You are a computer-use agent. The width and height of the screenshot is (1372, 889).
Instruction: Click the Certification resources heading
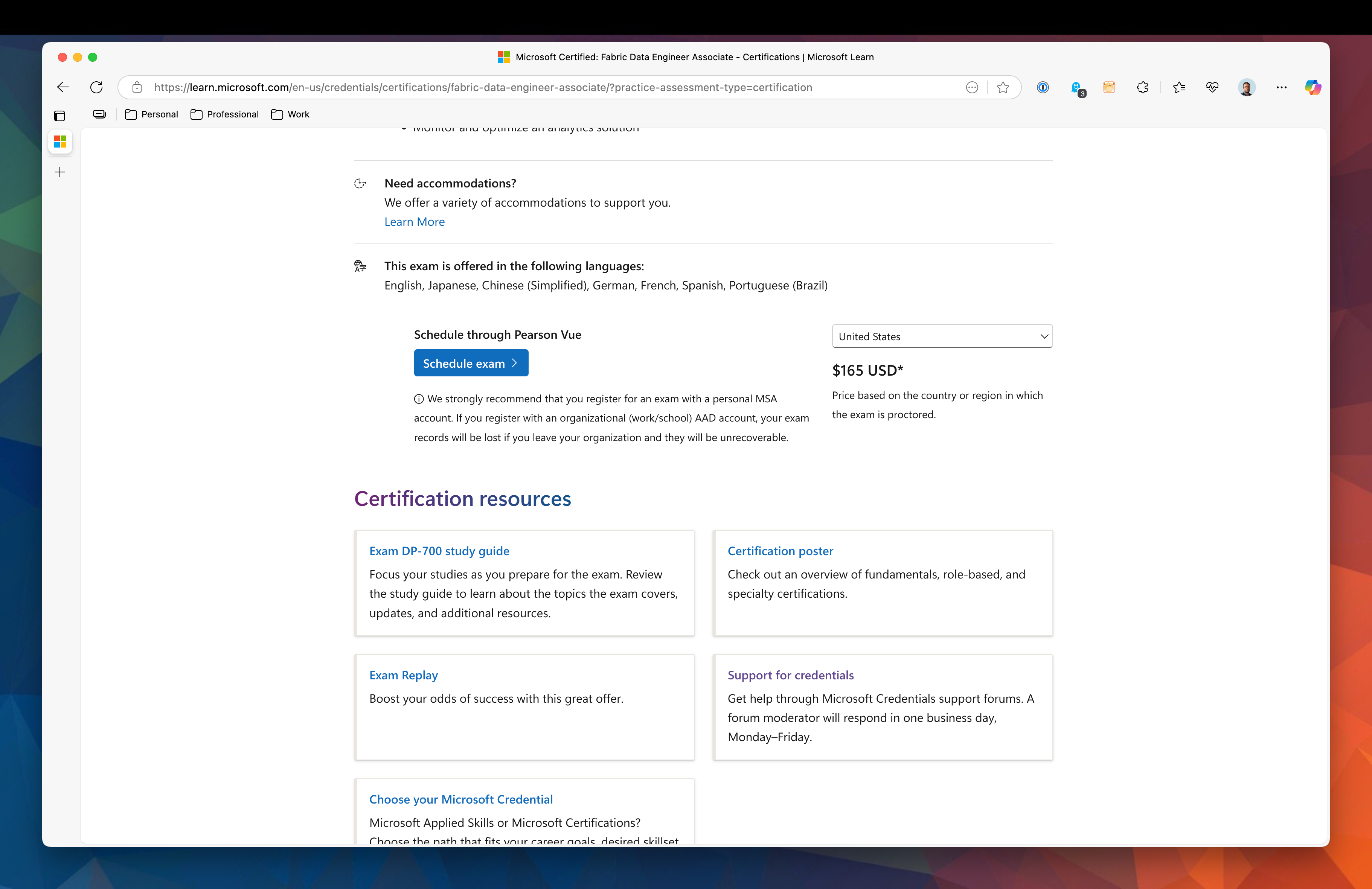point(462,498)
